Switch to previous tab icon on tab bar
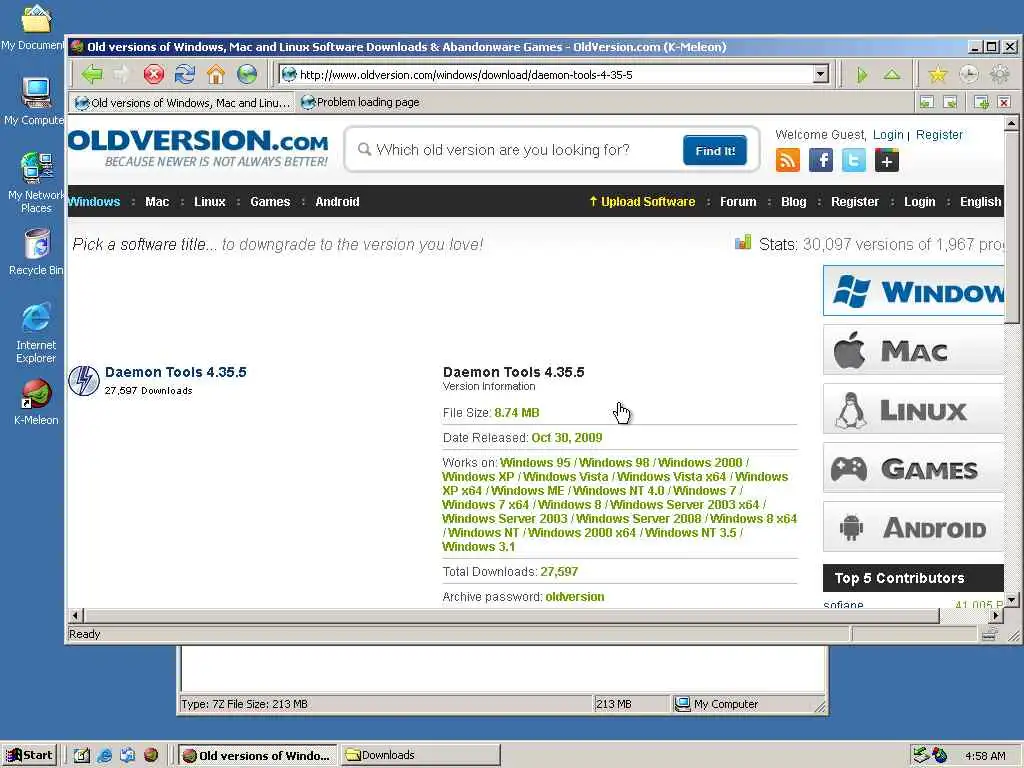Image resolution: width=1024 pixels, height=768 pixels. tap(927, 102)
